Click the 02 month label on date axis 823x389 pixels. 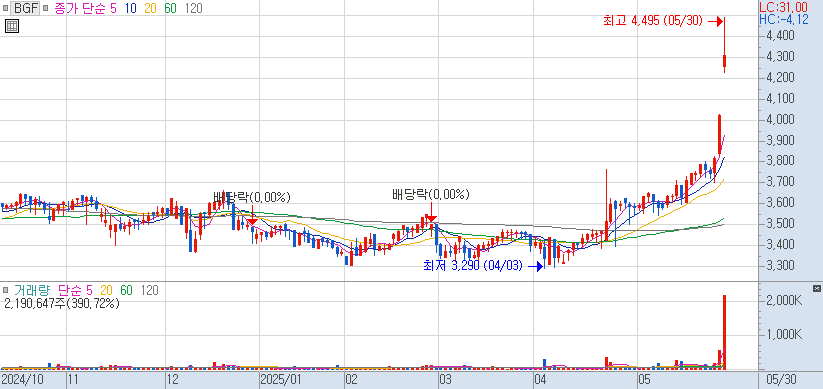coord(352,380)
